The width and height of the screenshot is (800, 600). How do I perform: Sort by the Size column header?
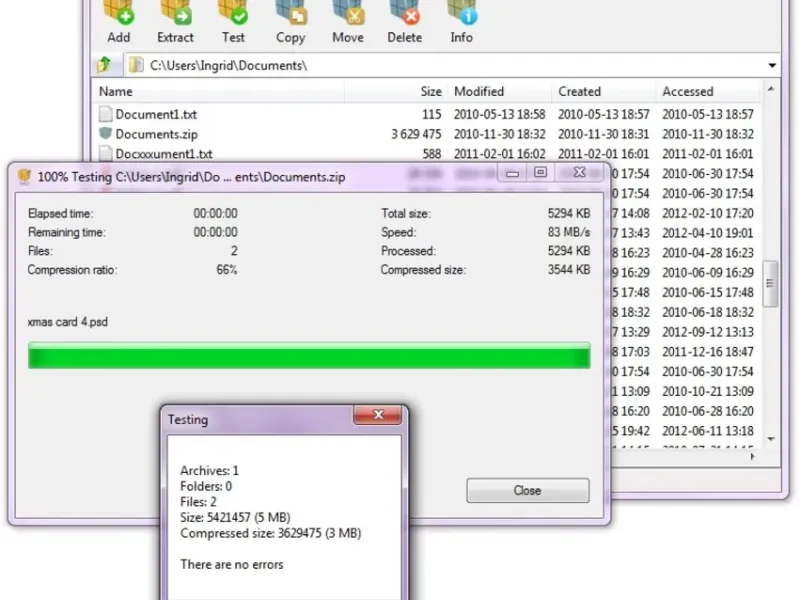click(x=396, y=91)
